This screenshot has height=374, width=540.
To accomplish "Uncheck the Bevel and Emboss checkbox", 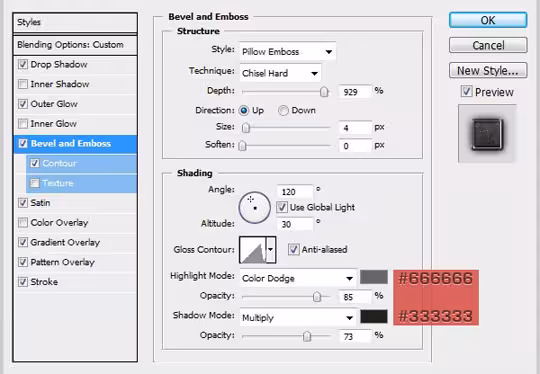I will (x=23, y=143).
